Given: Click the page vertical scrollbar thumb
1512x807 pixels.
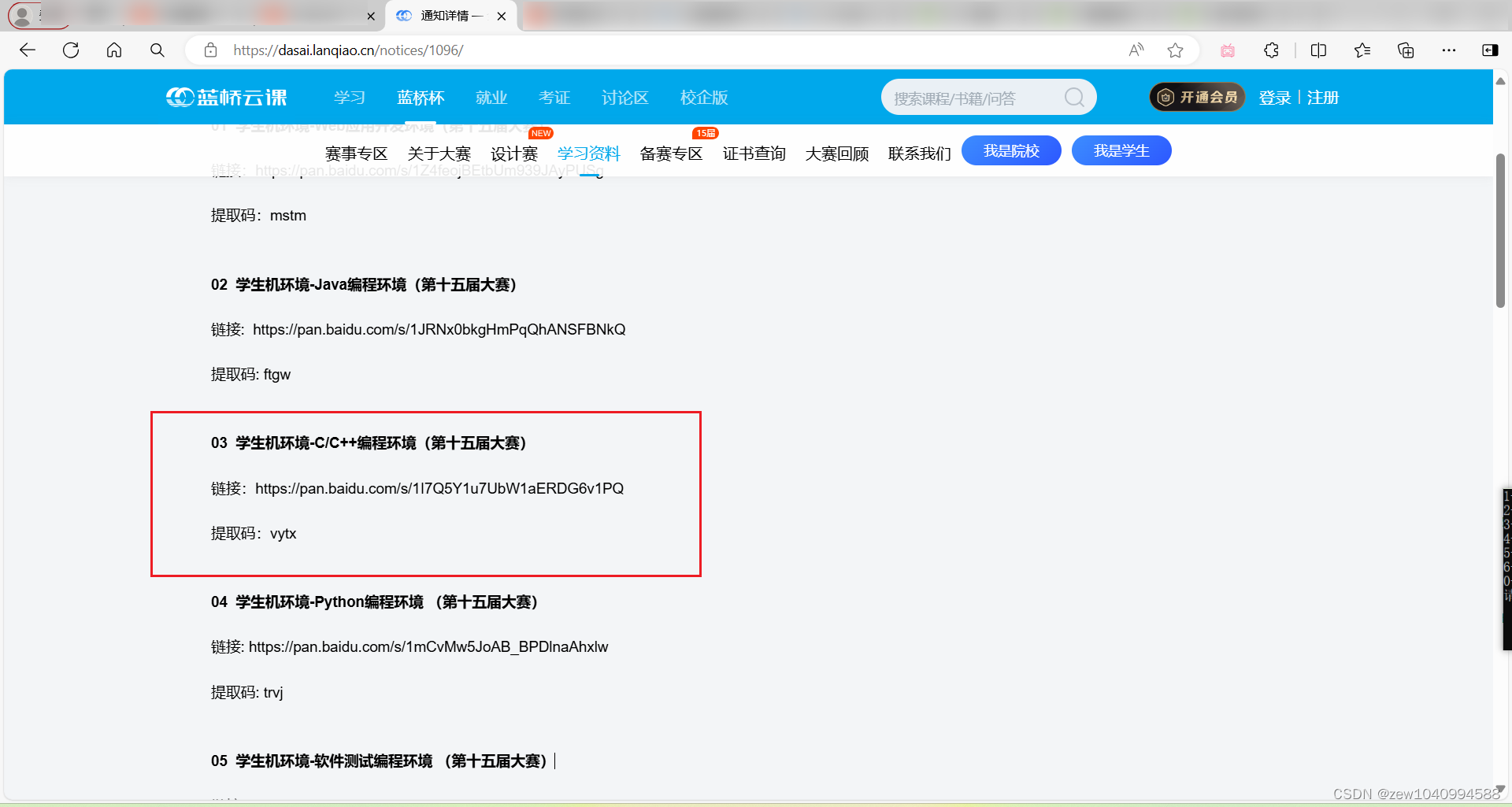Looking at the screenshot, I should [1500, 231].
